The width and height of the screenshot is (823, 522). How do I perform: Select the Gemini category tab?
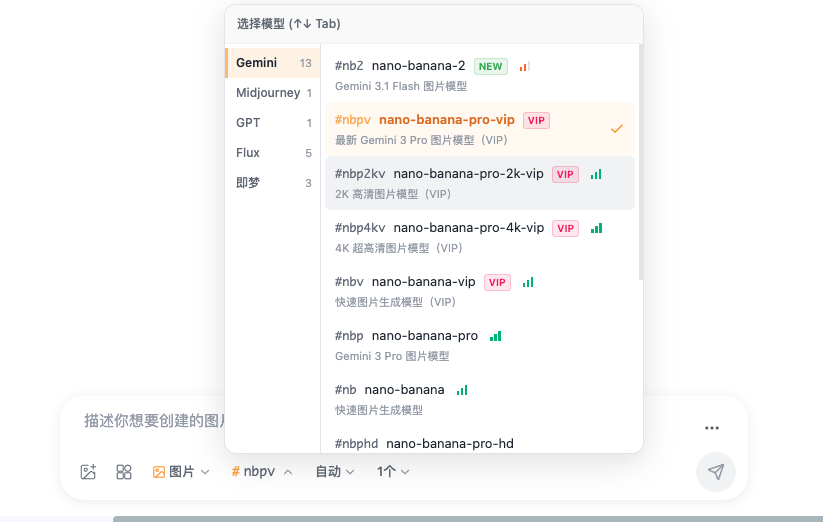coord(273,63)
